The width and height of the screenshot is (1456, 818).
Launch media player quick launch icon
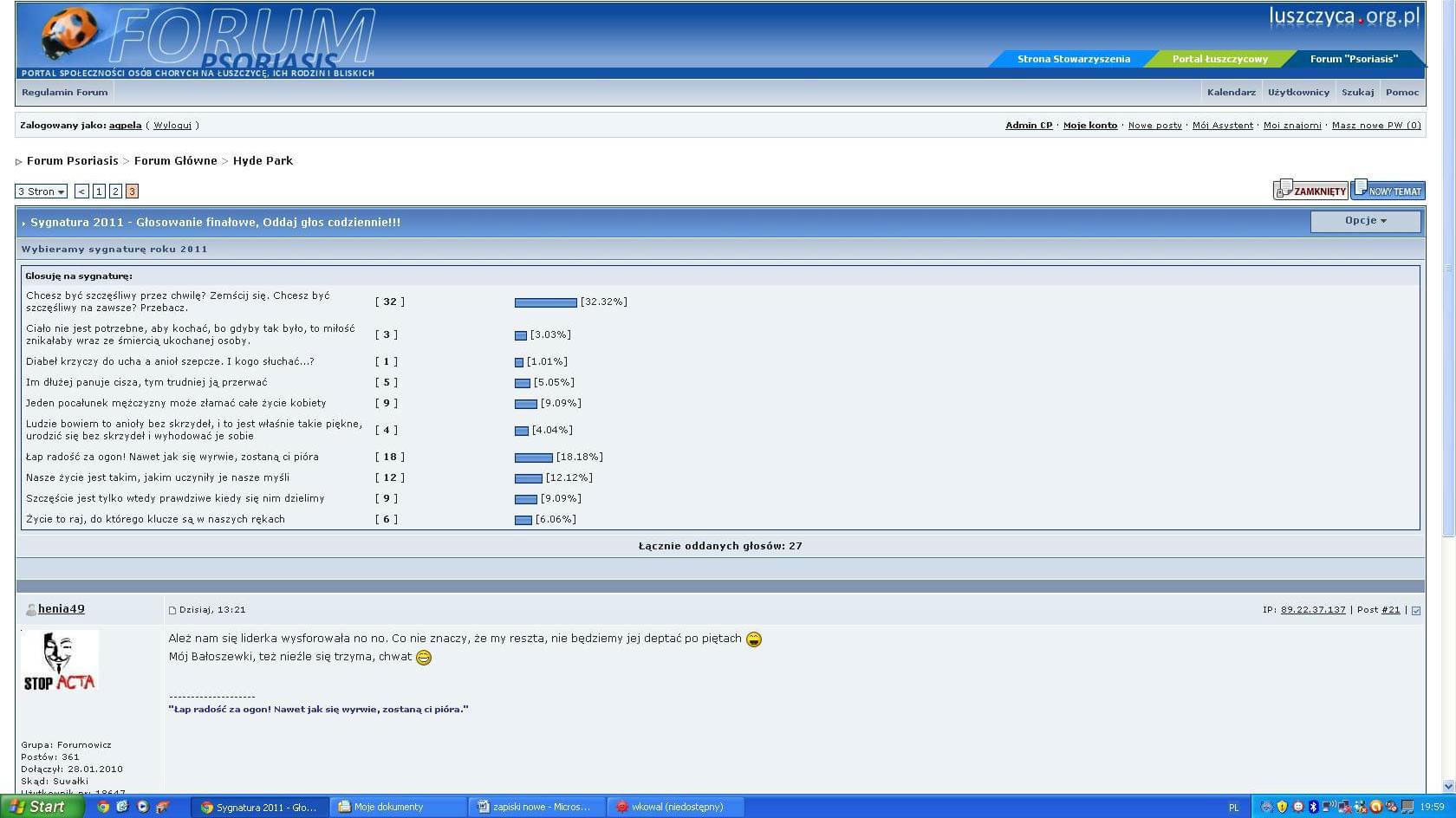[x=143, y=807]
